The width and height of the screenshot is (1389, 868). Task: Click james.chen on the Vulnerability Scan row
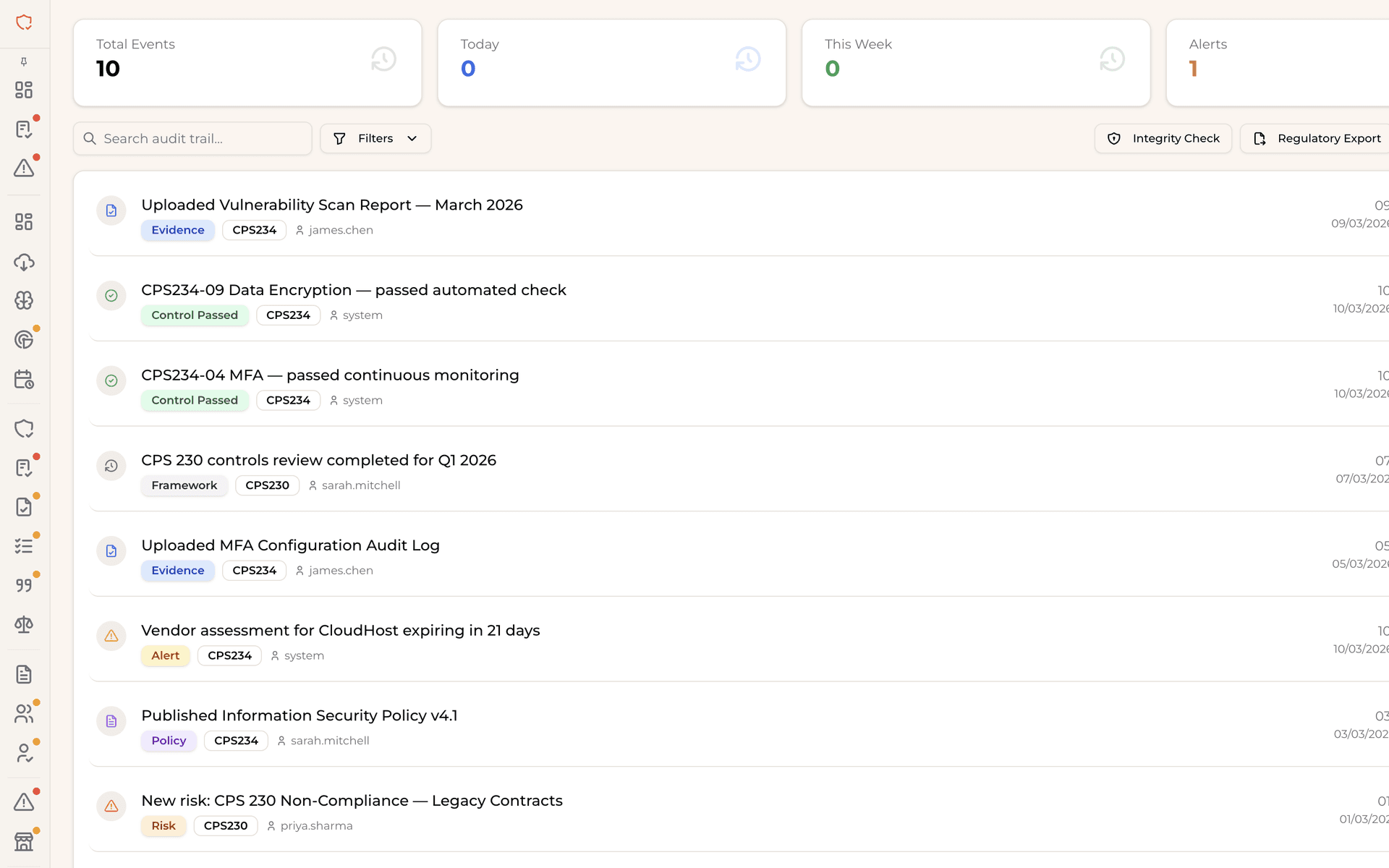click(334, 230)
